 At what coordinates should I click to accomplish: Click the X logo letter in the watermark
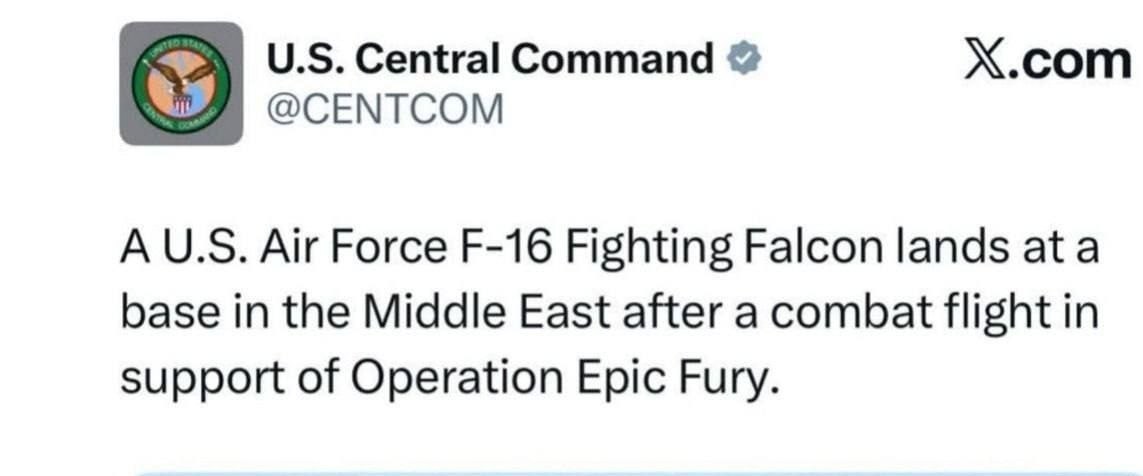click(990, 60)
